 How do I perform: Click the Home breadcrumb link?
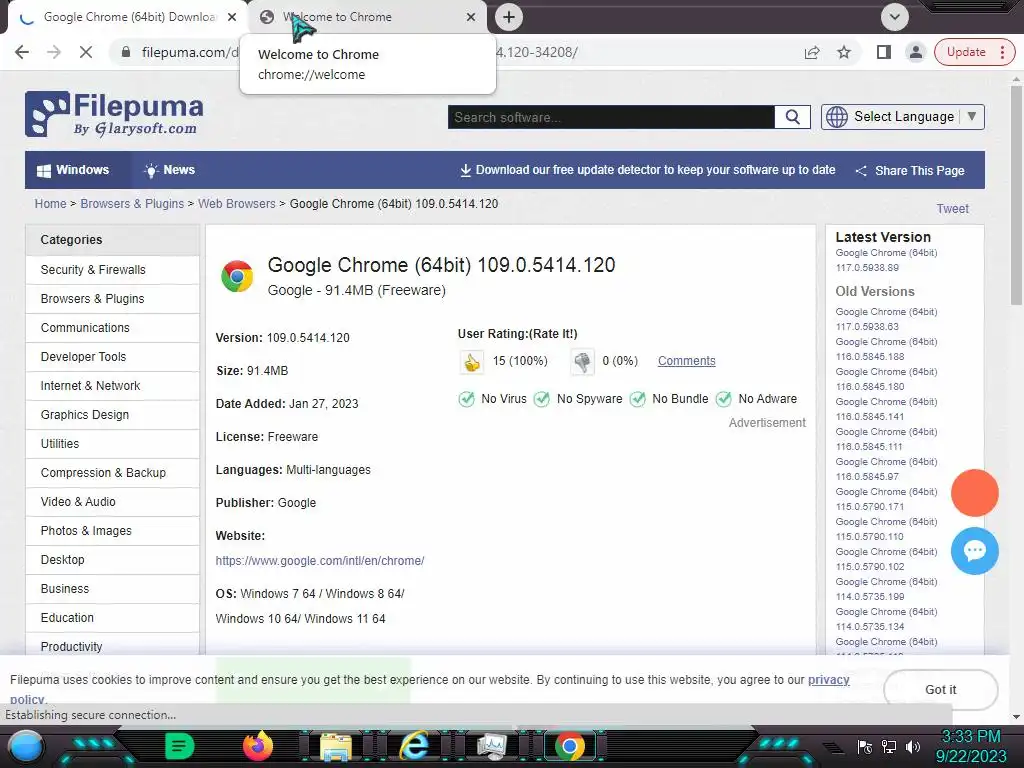tap(50, 204)
